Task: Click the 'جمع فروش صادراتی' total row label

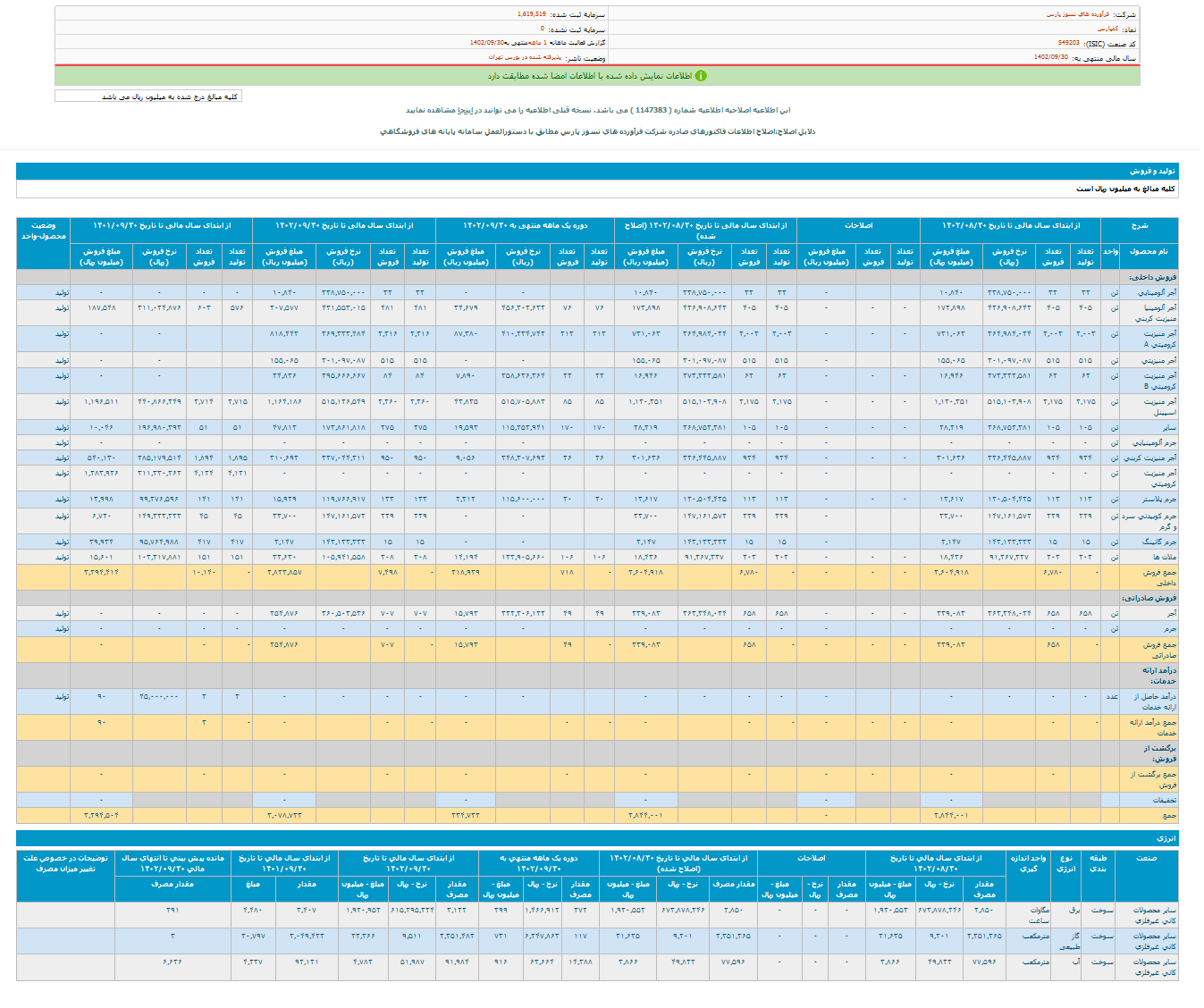Action: (x=1158, y=649)
